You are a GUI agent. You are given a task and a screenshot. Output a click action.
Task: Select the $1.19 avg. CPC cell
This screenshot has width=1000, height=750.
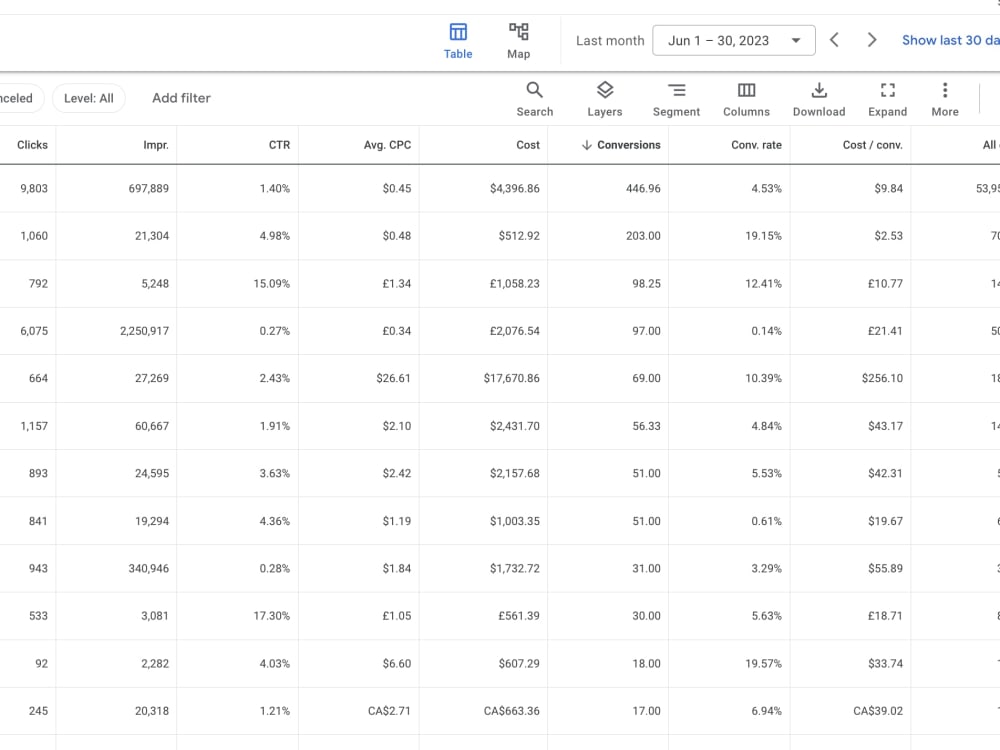(397, 521)
